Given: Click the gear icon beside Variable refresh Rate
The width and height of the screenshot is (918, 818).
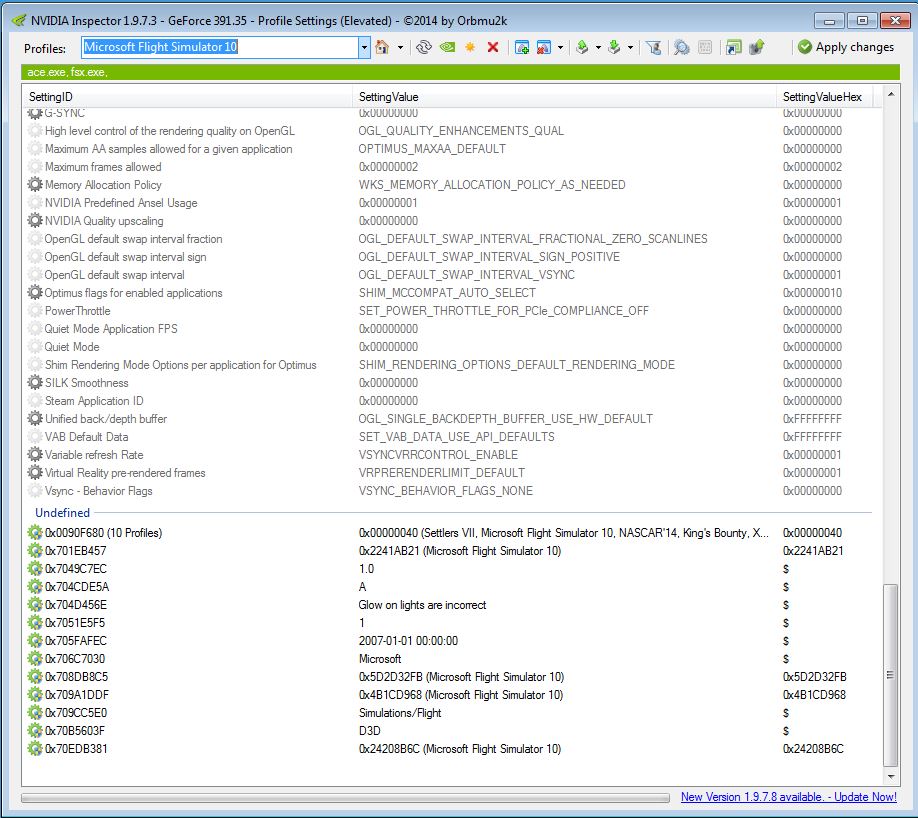Looking at the screenshot, I should tap(35, 455).
